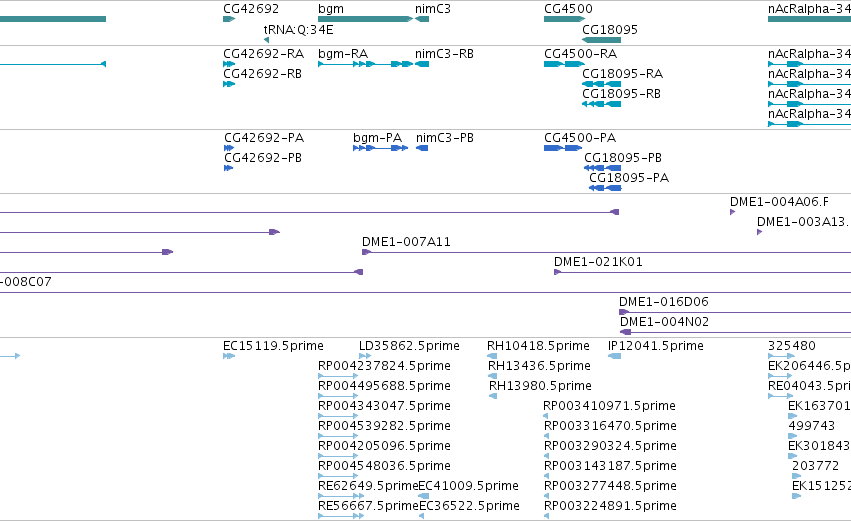Select the 325480 feature

point(782,356)
